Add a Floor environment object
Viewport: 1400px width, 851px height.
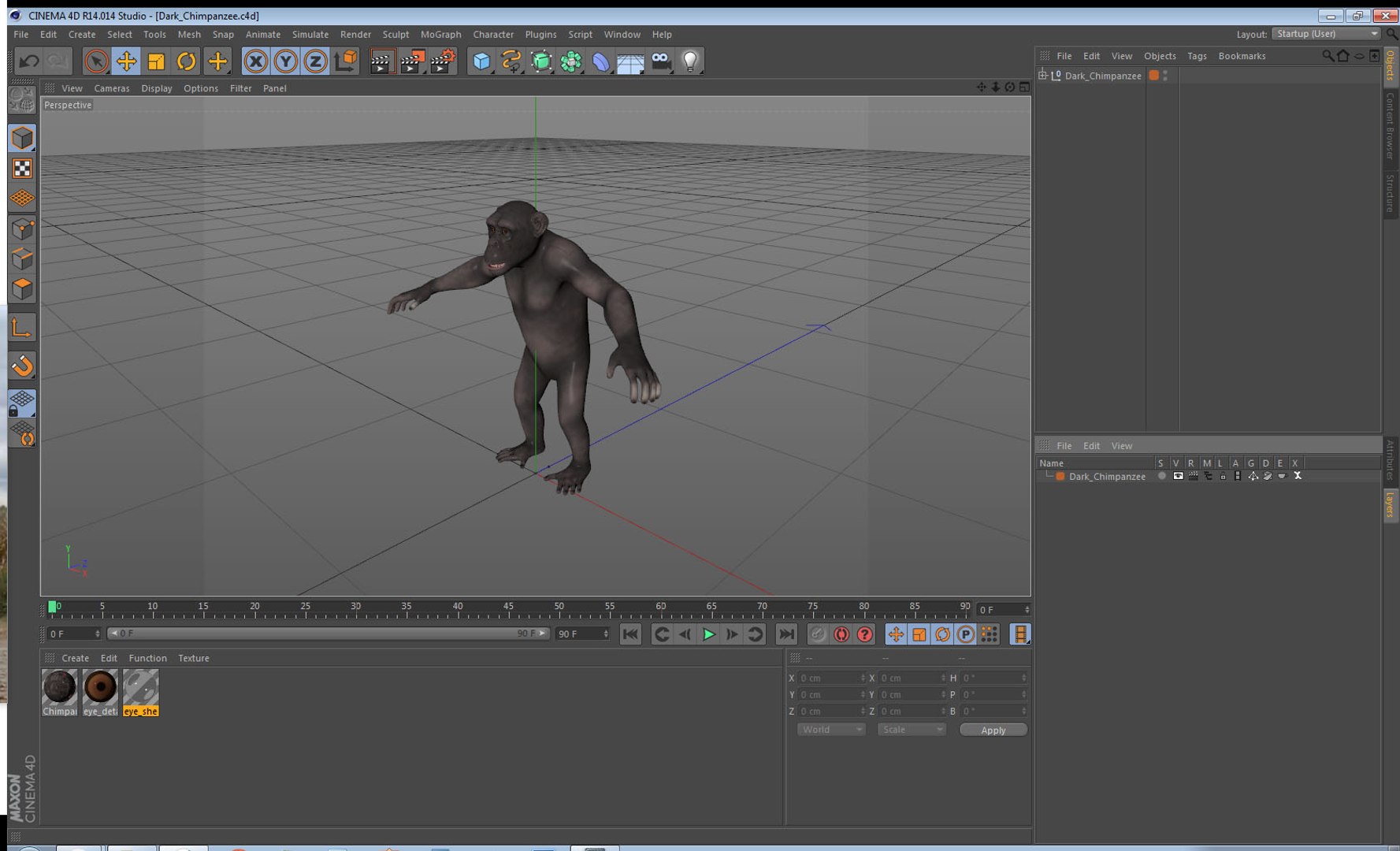(x=630, y=61)
